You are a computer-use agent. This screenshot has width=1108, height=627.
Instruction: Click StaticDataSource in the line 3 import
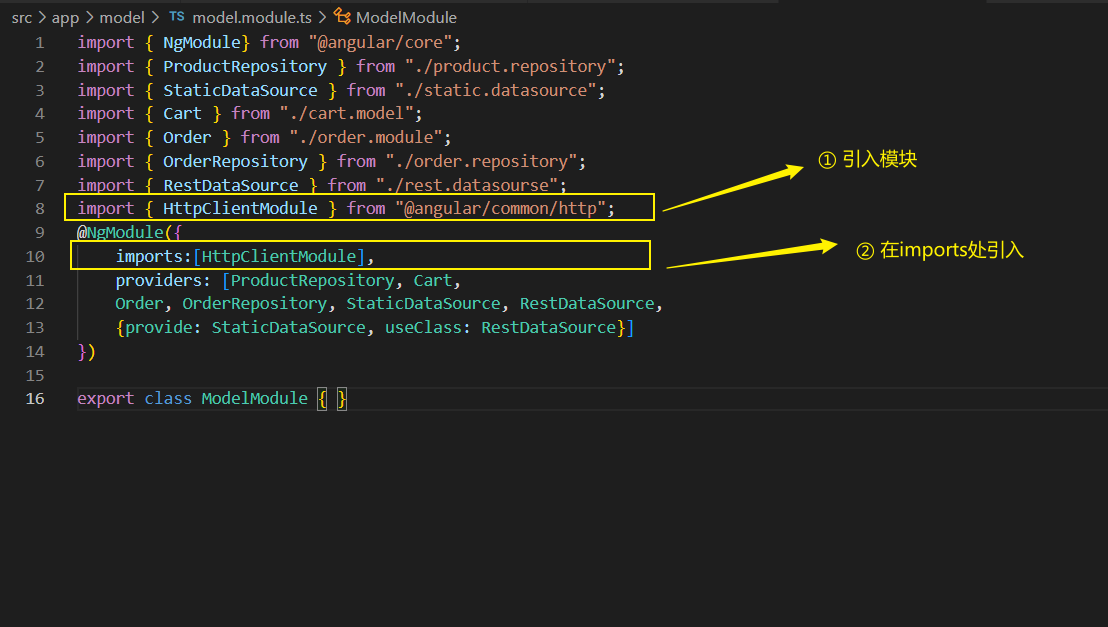(x=240, y=90)
